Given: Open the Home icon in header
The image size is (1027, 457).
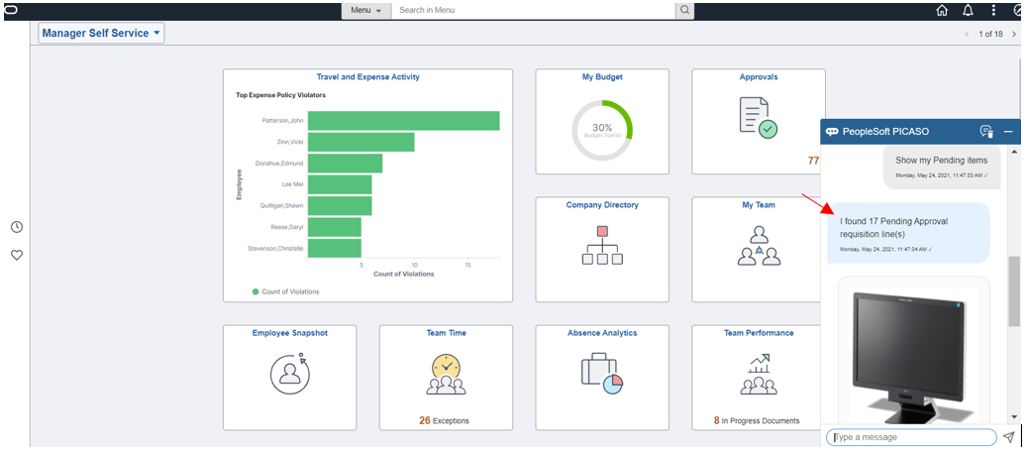Looking at the screenshot, I should 942,10.
